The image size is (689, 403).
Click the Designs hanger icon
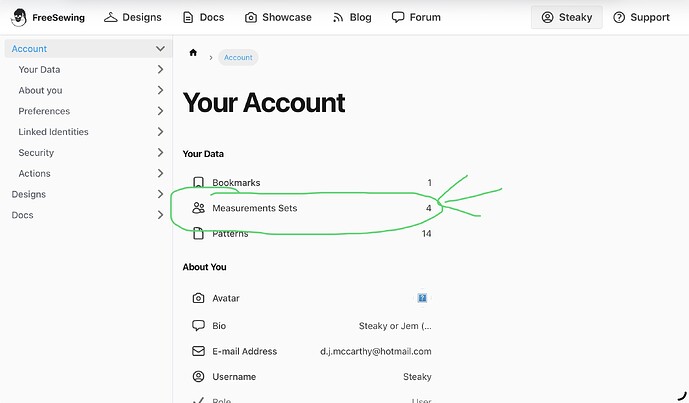tap(110, 17)
